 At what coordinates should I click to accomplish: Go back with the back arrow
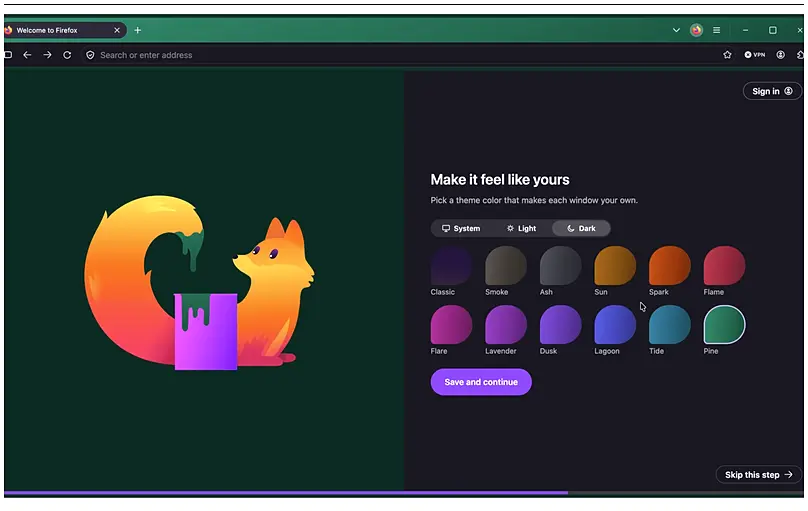pos(27,55)
